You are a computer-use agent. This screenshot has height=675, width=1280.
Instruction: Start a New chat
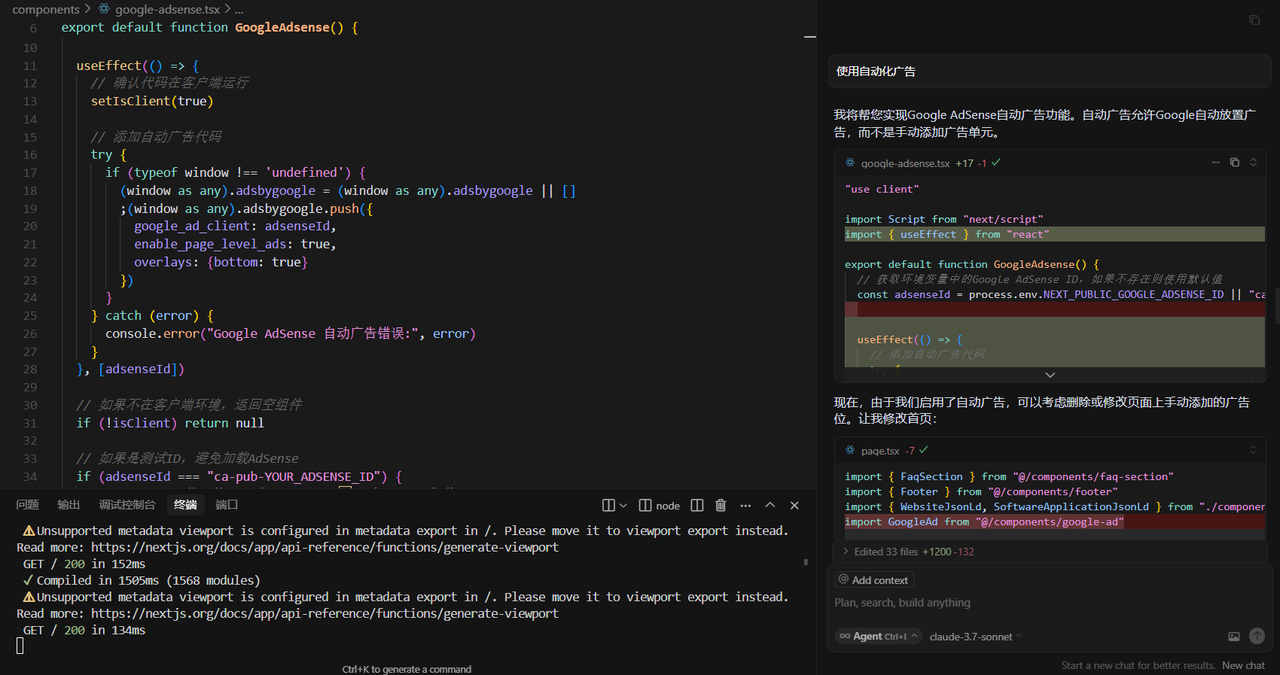(x=1243, y=665)
